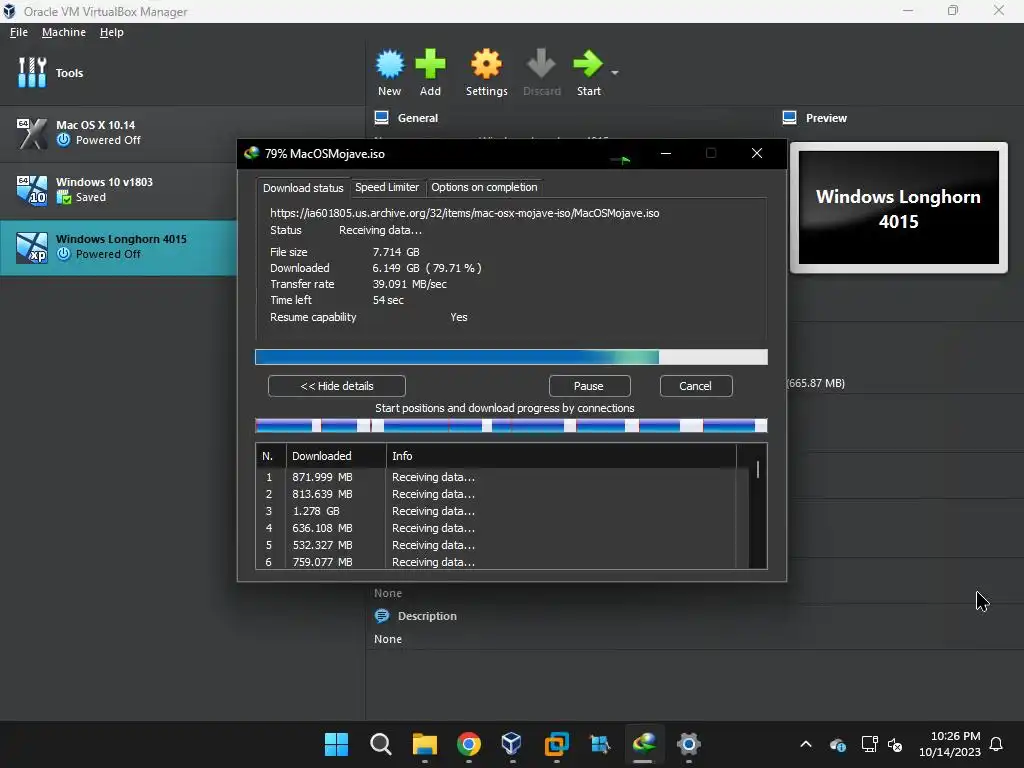Click the Downloaded column header

(x=336, y=456)
